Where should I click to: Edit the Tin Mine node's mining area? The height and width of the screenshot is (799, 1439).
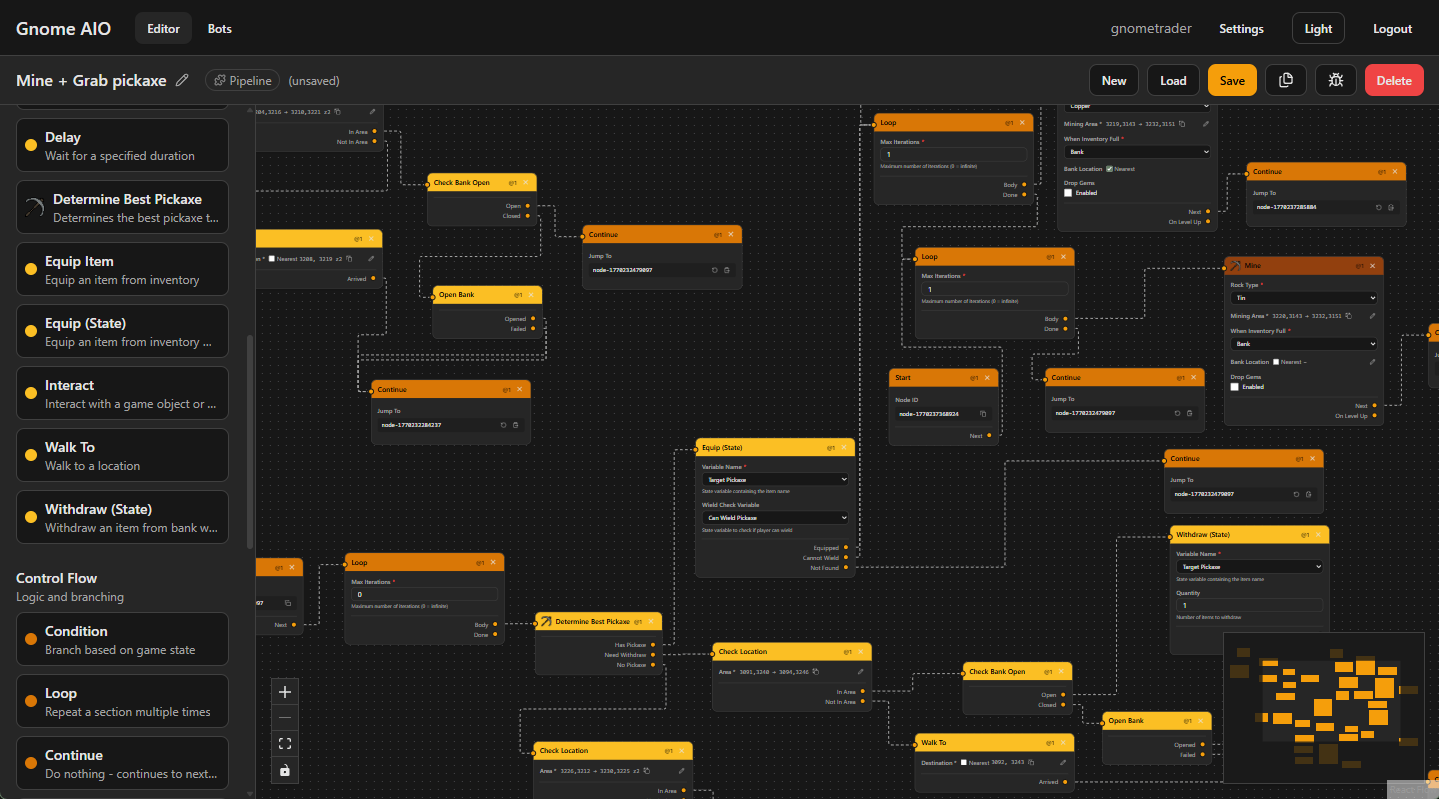click(1372, 316)
